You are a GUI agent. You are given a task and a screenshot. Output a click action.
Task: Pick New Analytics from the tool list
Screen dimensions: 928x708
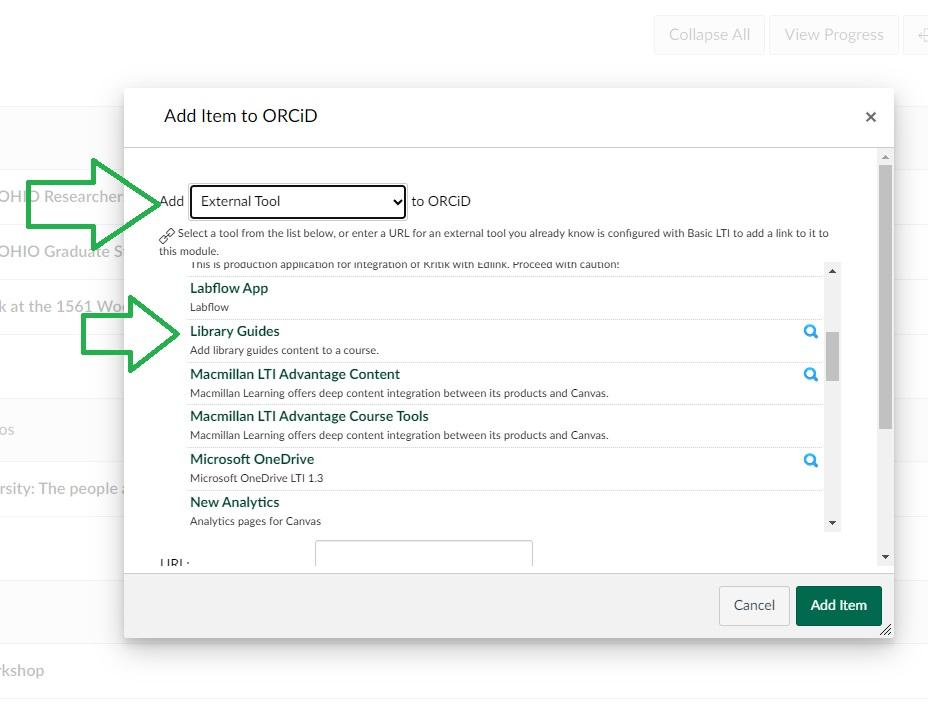[x=235, y=502]
